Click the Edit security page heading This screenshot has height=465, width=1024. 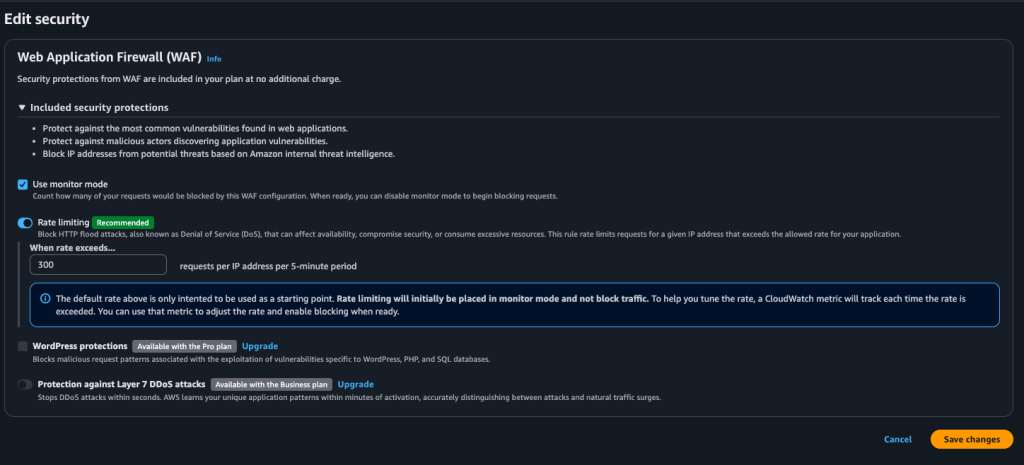pos(47,18)
